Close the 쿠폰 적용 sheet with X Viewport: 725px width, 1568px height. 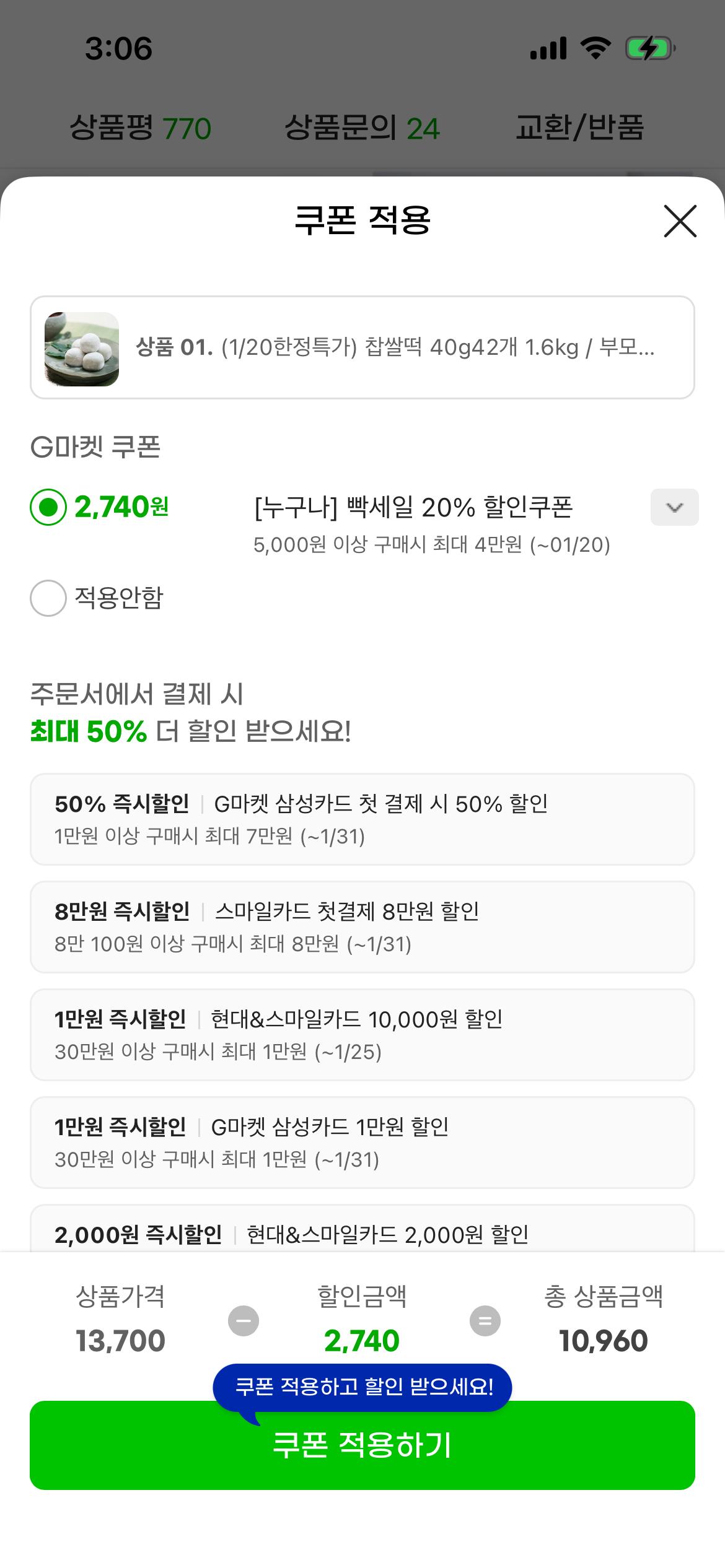coord(680,221)
